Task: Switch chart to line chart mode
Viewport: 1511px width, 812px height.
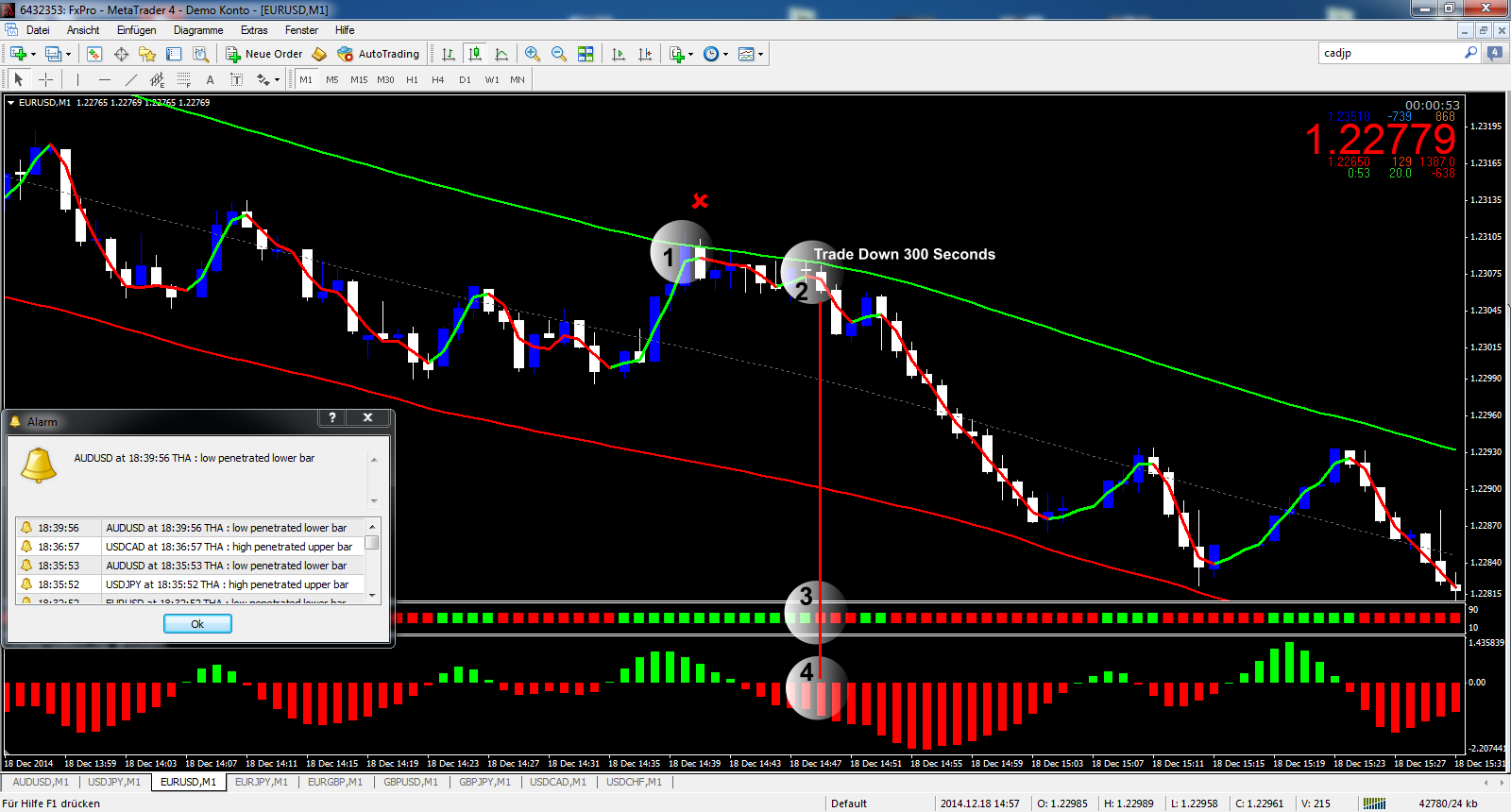Action: [501, 54]
